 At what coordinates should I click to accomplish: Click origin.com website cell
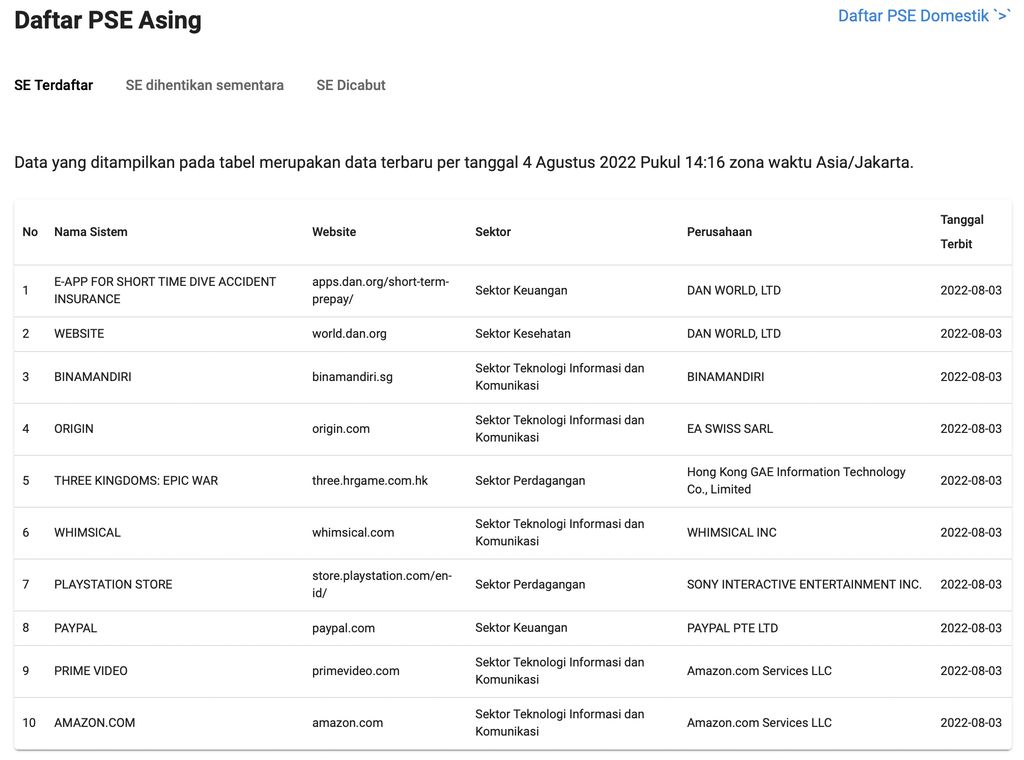click(x=341, y=429)
